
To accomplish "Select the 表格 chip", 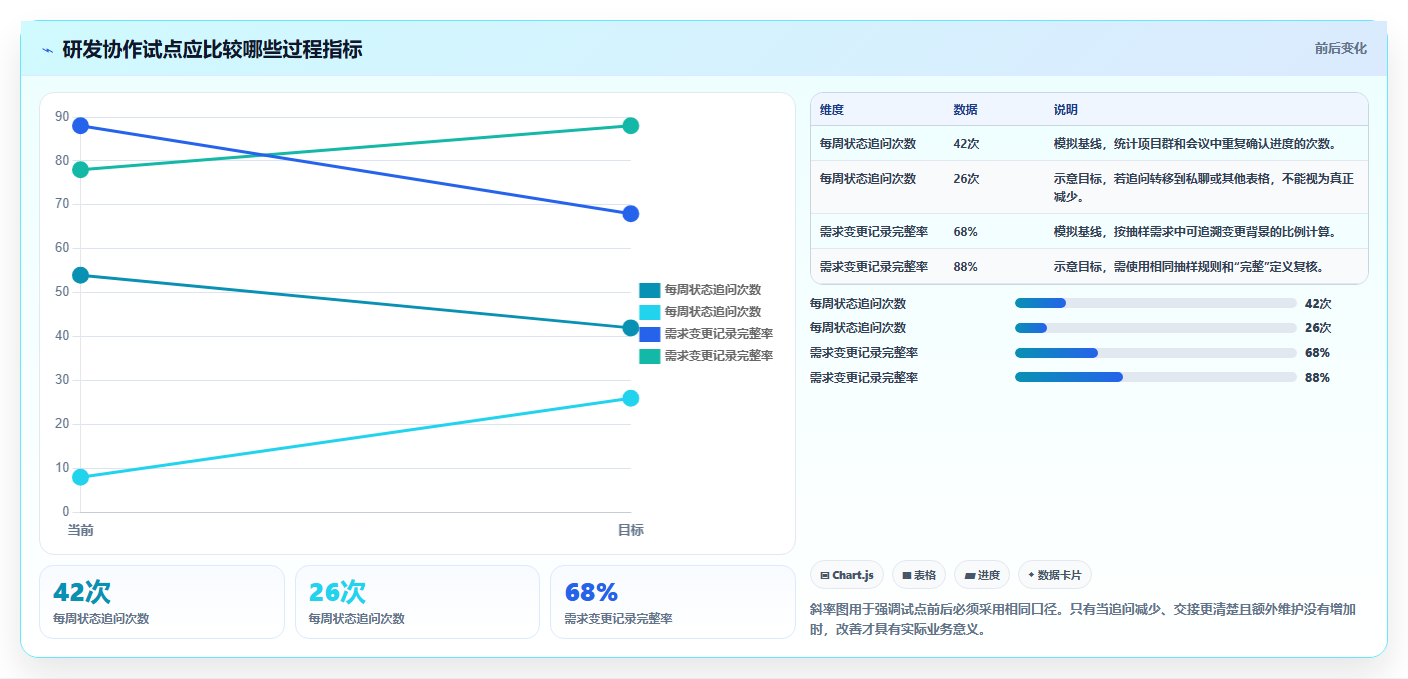I will [x=919, y=575].
